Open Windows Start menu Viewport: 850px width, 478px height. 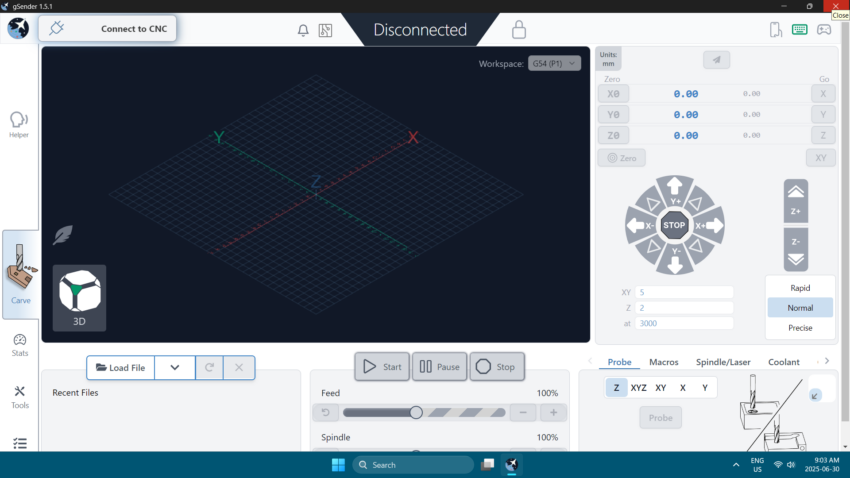[338, 465]
